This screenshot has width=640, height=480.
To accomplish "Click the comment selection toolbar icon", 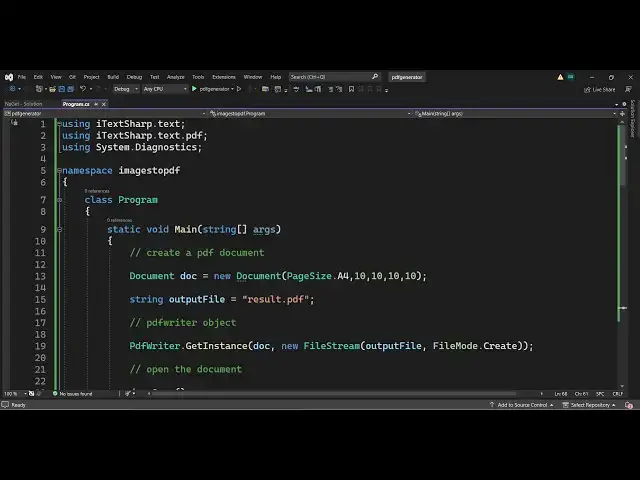I will click(331, 89).
